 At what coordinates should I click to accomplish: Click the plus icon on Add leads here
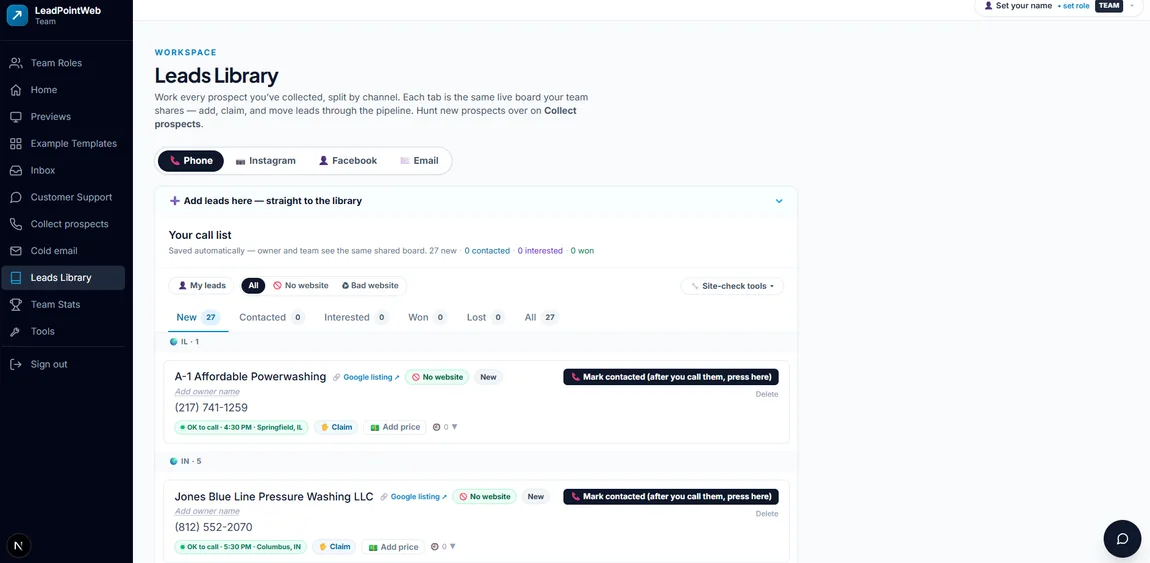(175, 201)
